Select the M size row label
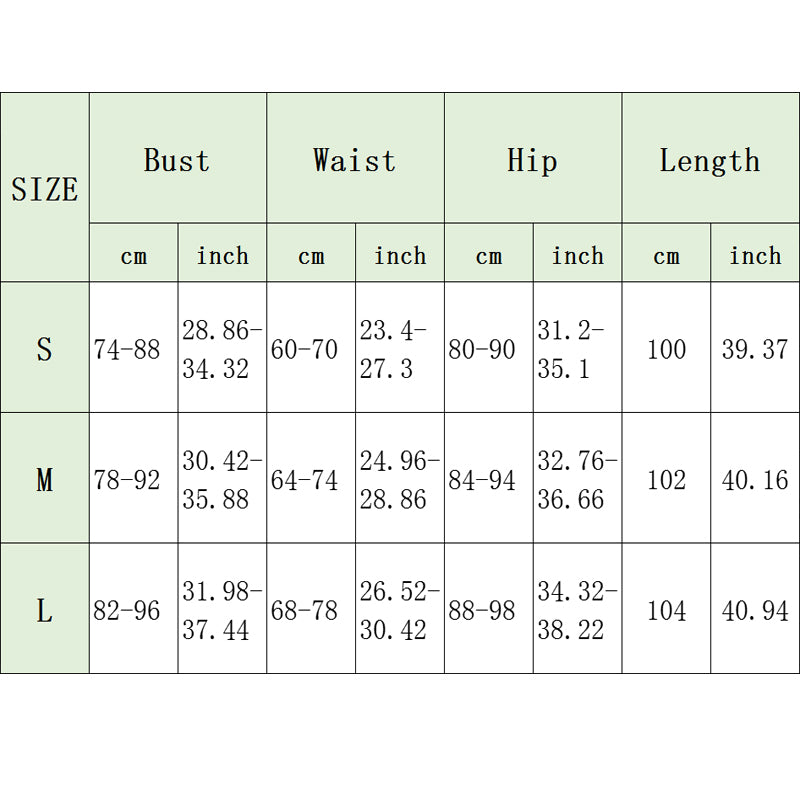Viewport: 800px width, 800px height. click(45, 480)
